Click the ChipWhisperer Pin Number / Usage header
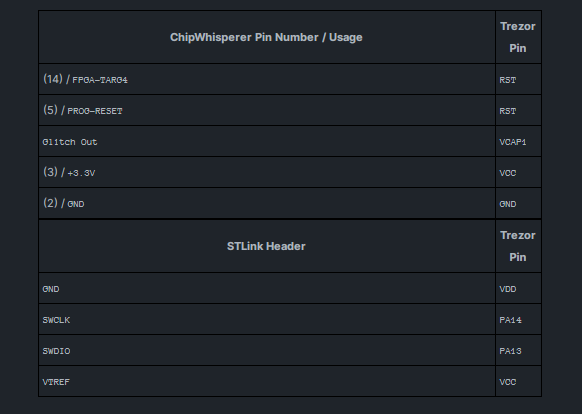The height and width of the screenshot is (414, 582). point(267,37)
